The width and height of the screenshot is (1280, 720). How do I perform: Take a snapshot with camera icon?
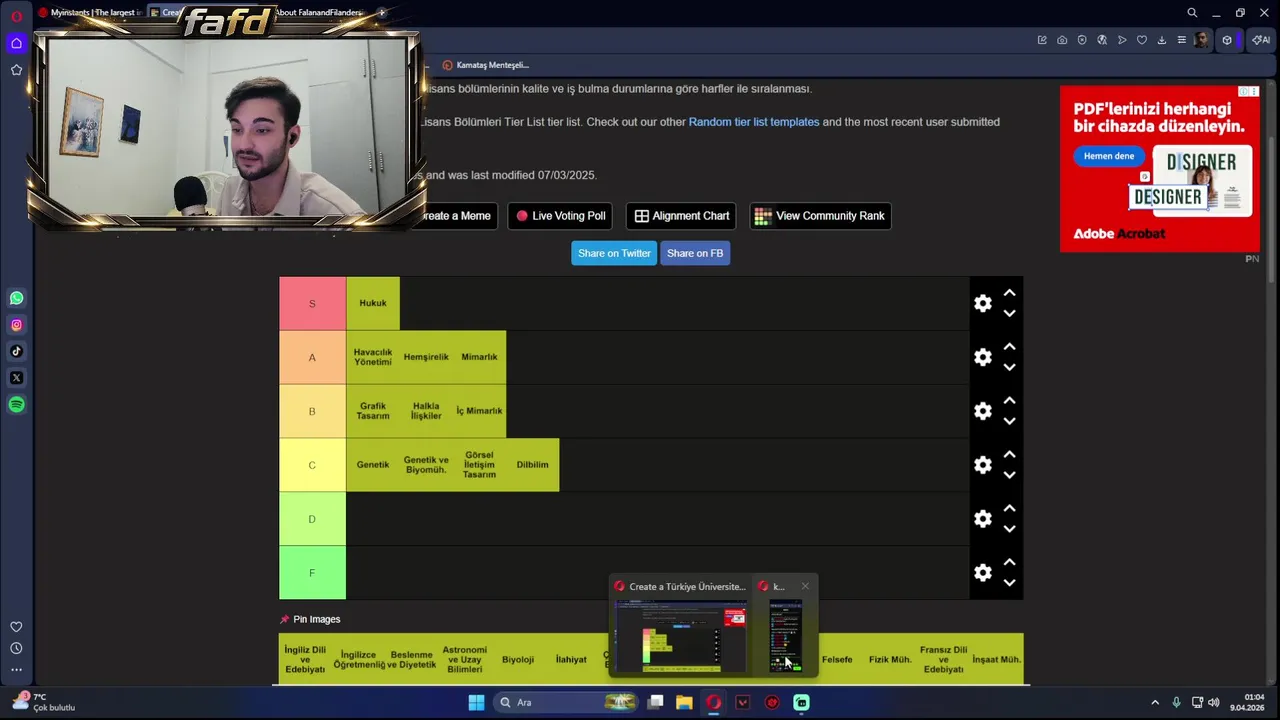[1062, 40]
